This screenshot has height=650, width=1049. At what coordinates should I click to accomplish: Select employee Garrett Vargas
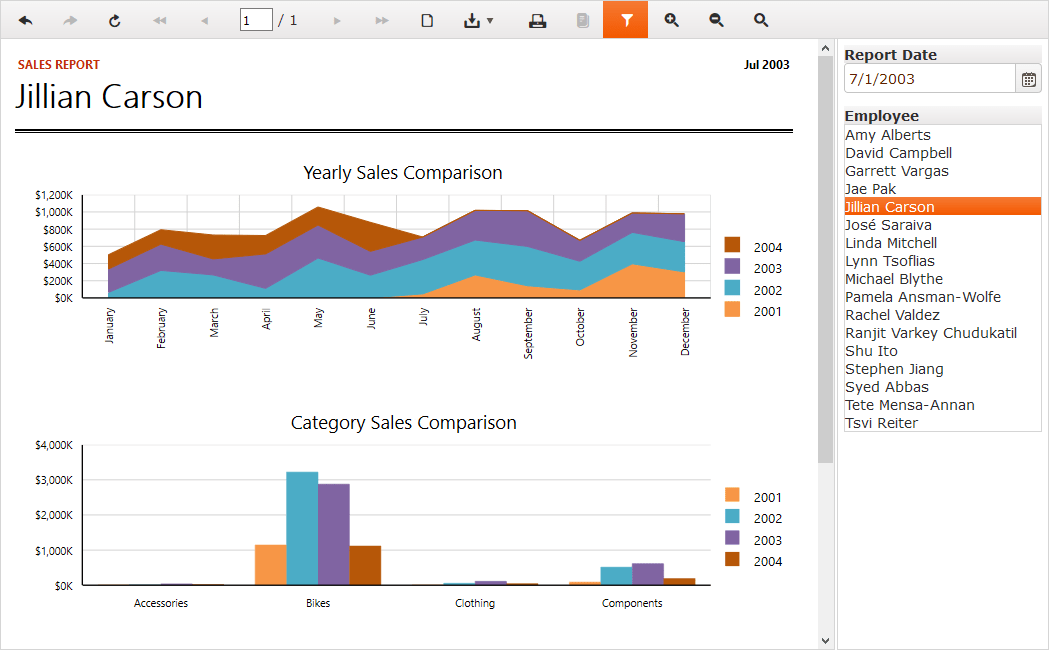943,171
